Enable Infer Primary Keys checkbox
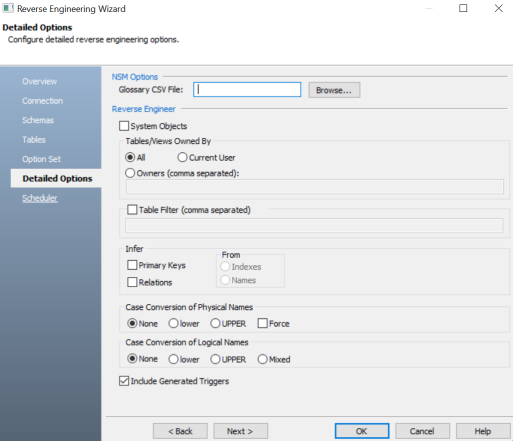 point(132,265)
